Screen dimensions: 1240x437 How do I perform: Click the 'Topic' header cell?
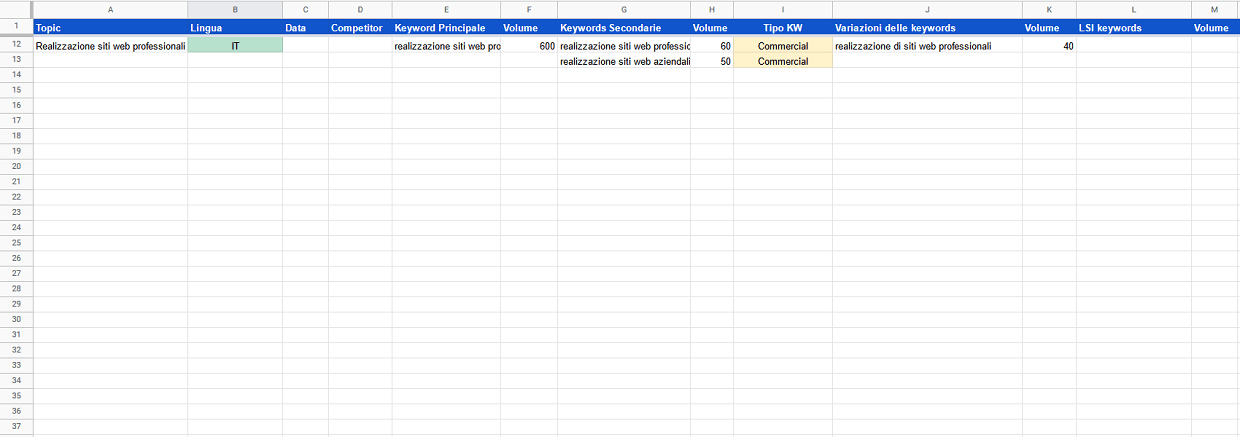click(x=110, y=28)
